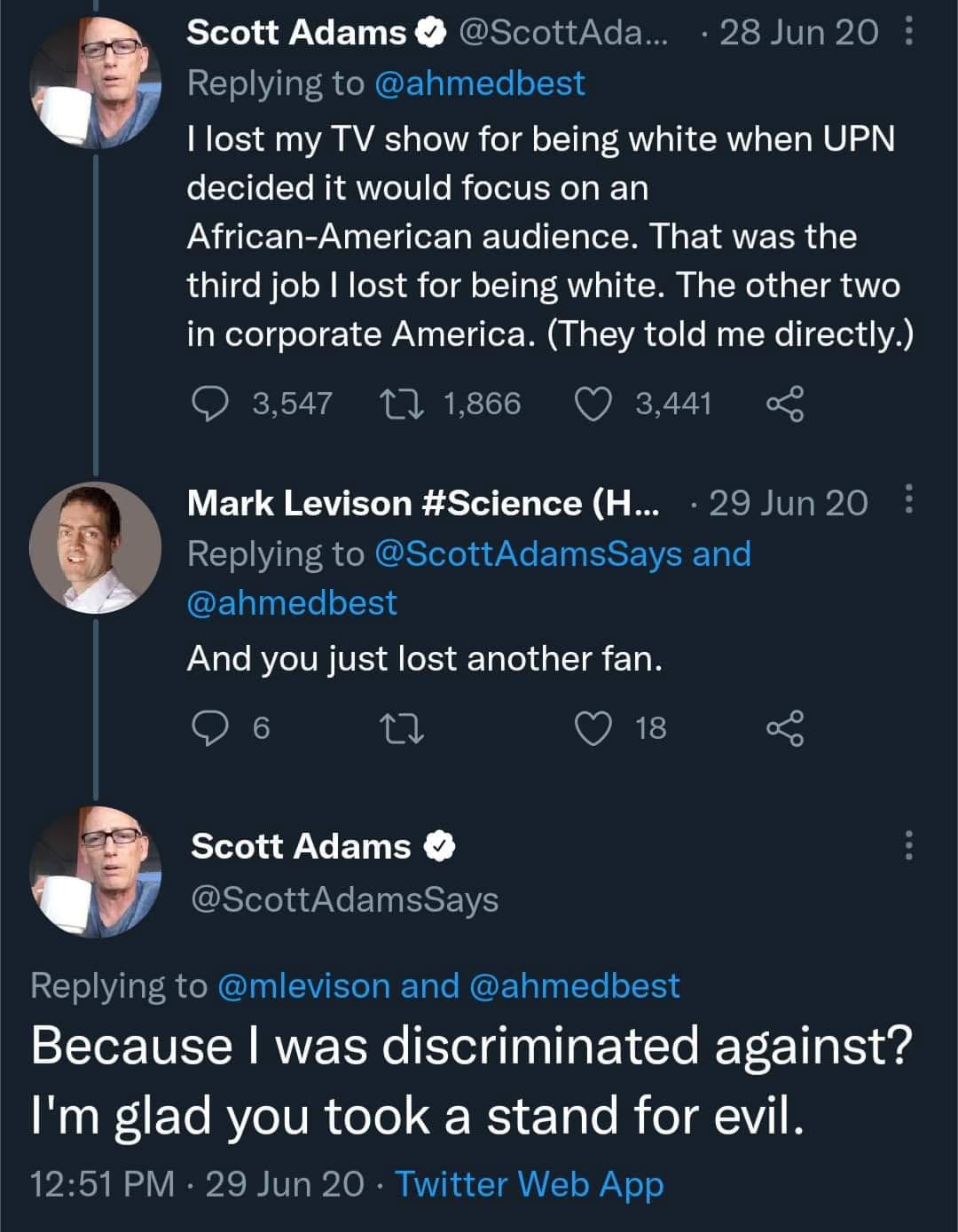Open @ScottAdamsSays mention in Mark's reply
This screenshot has width=958, height=1232.
[529, 553]
